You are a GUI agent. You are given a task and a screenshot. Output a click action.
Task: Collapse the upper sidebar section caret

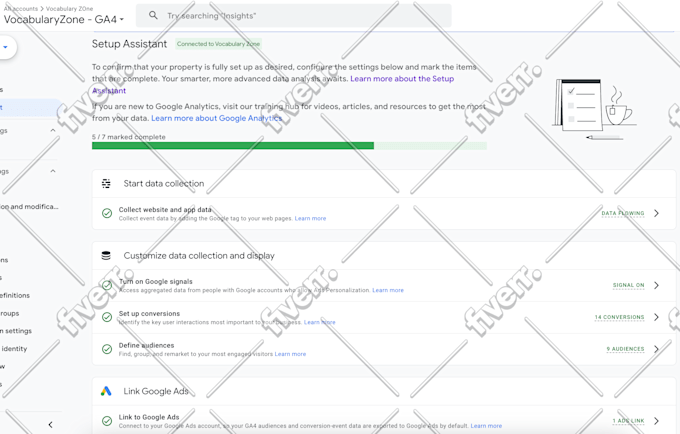tap(53, 131)
